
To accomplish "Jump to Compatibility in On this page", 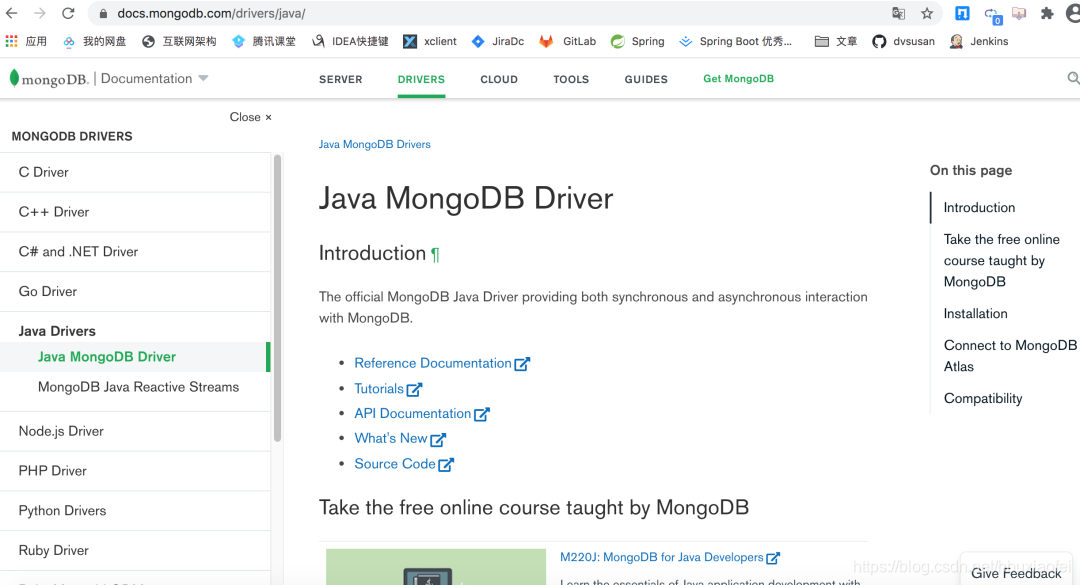I will click(983, 398).
